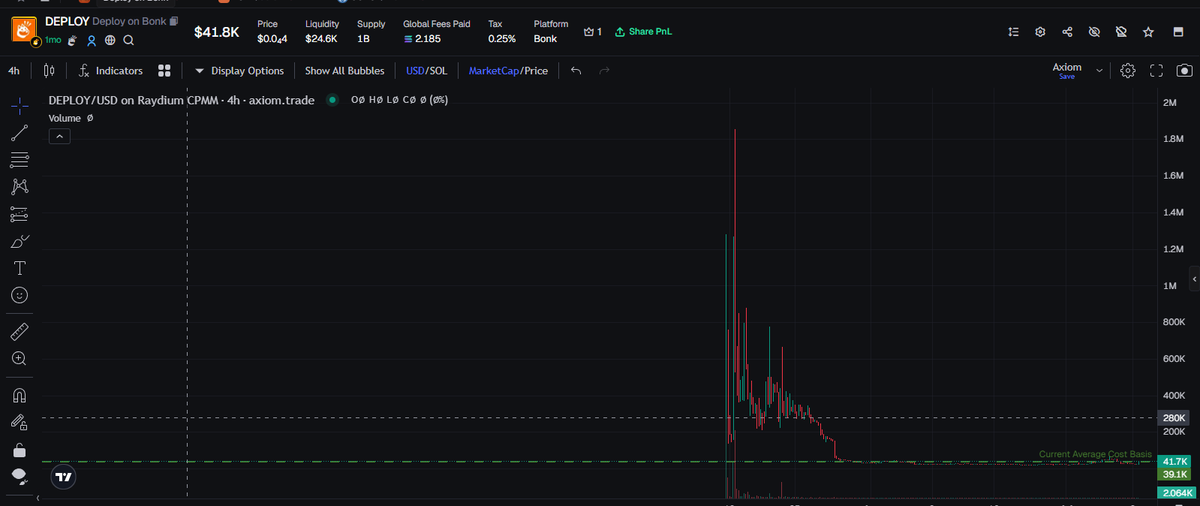Change the candlestick chart style
The image size is (1200, 506).
tap(49, 71)
